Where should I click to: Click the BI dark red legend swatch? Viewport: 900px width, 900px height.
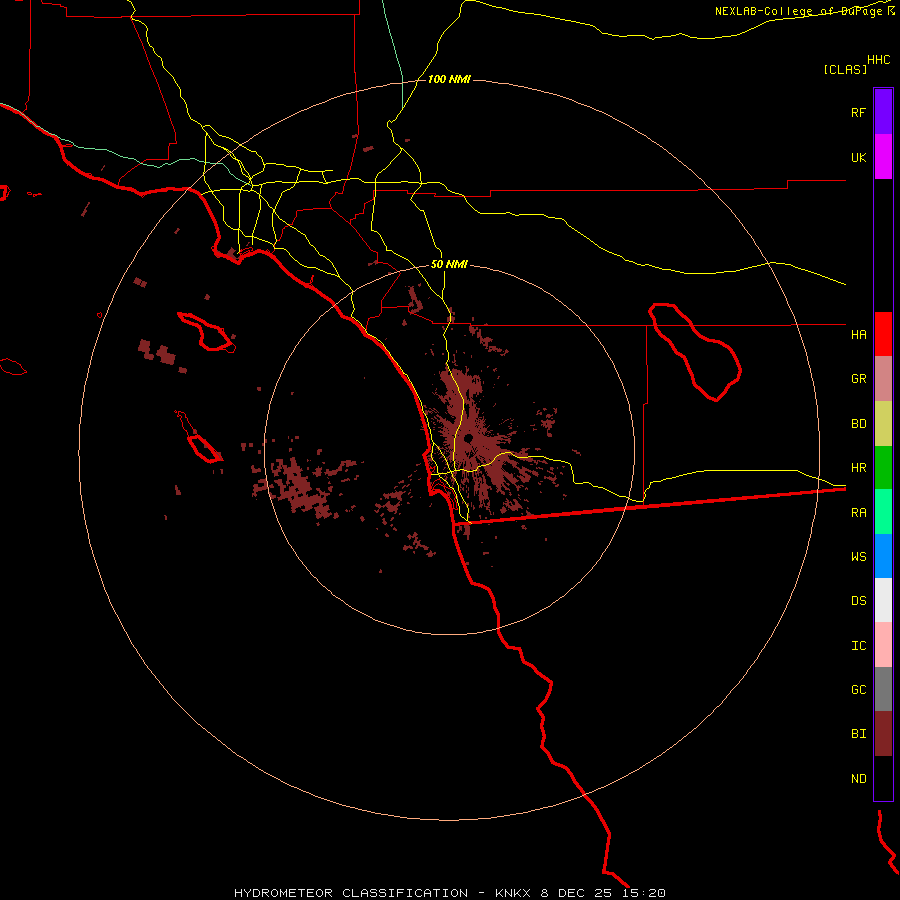[x=883, y=734]
